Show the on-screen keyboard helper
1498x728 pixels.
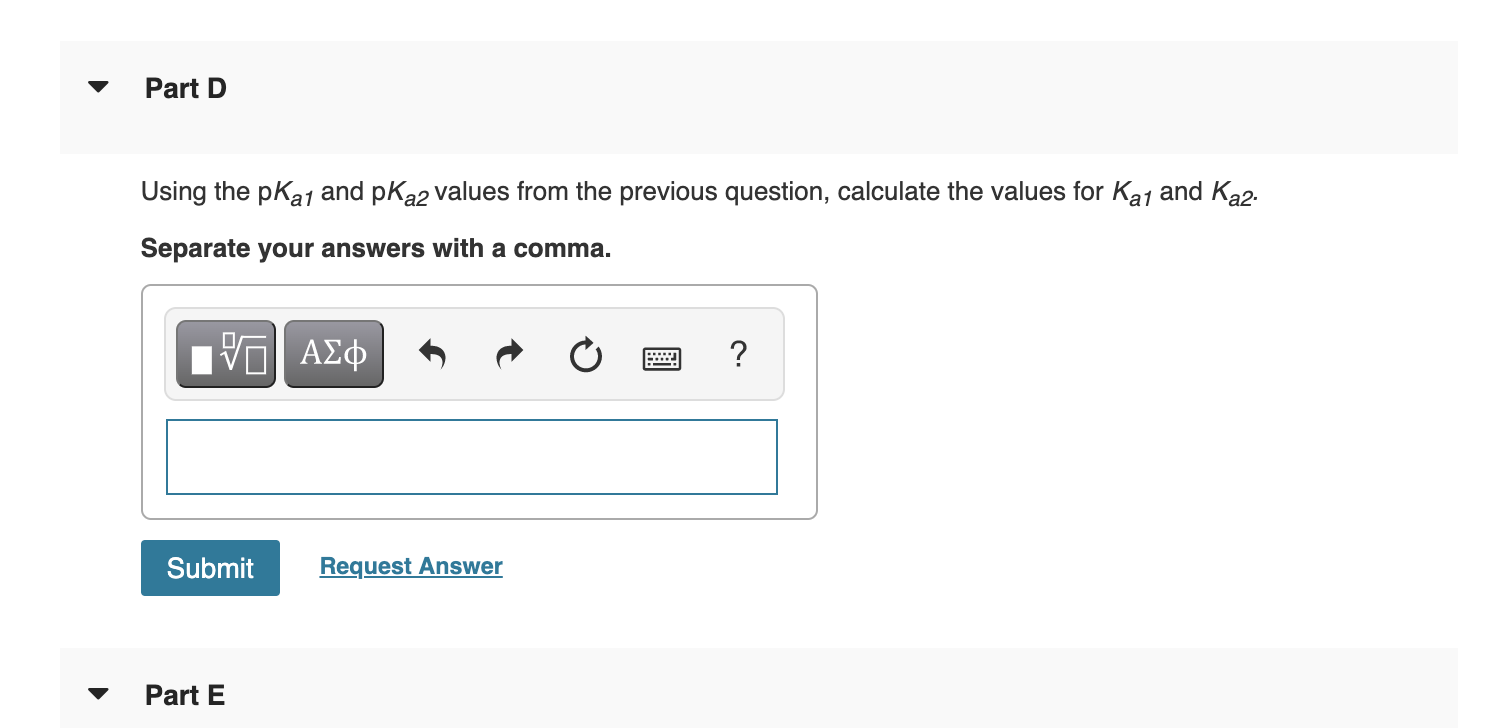point(662,357)
